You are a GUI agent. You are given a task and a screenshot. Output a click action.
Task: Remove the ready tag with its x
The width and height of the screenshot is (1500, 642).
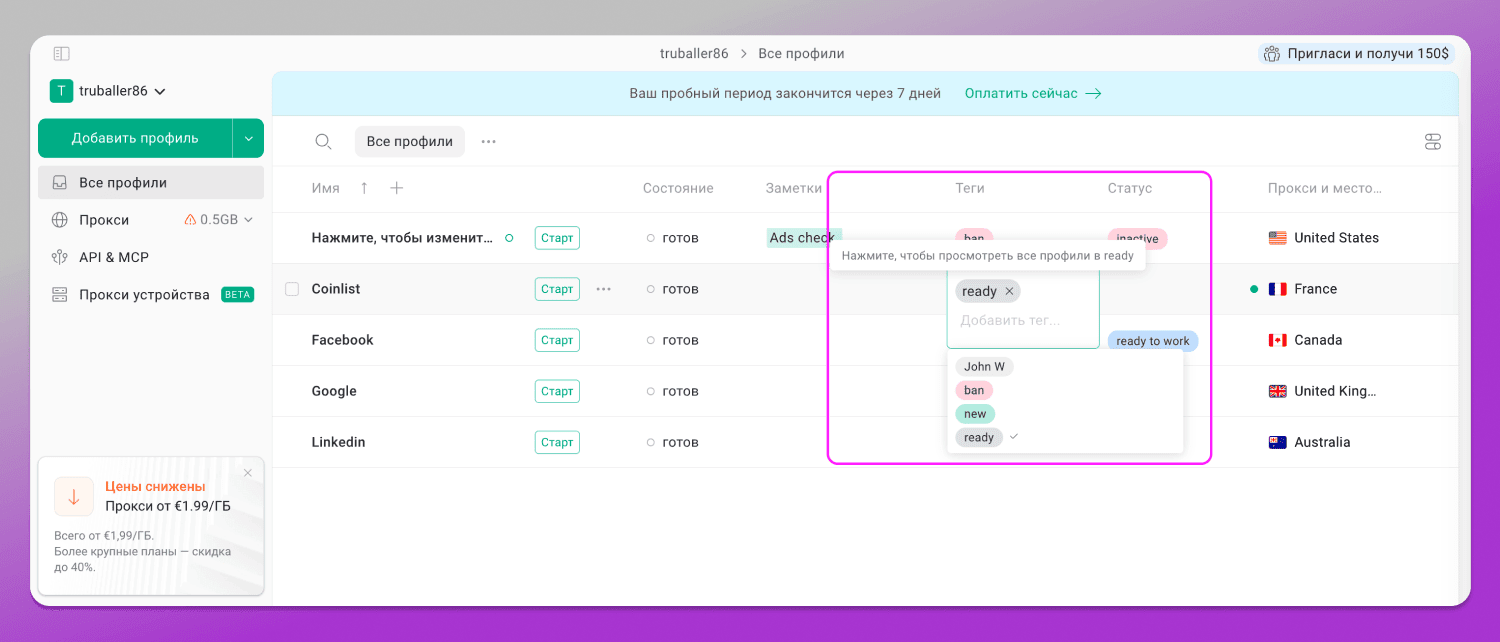(x=1009, y=292)
